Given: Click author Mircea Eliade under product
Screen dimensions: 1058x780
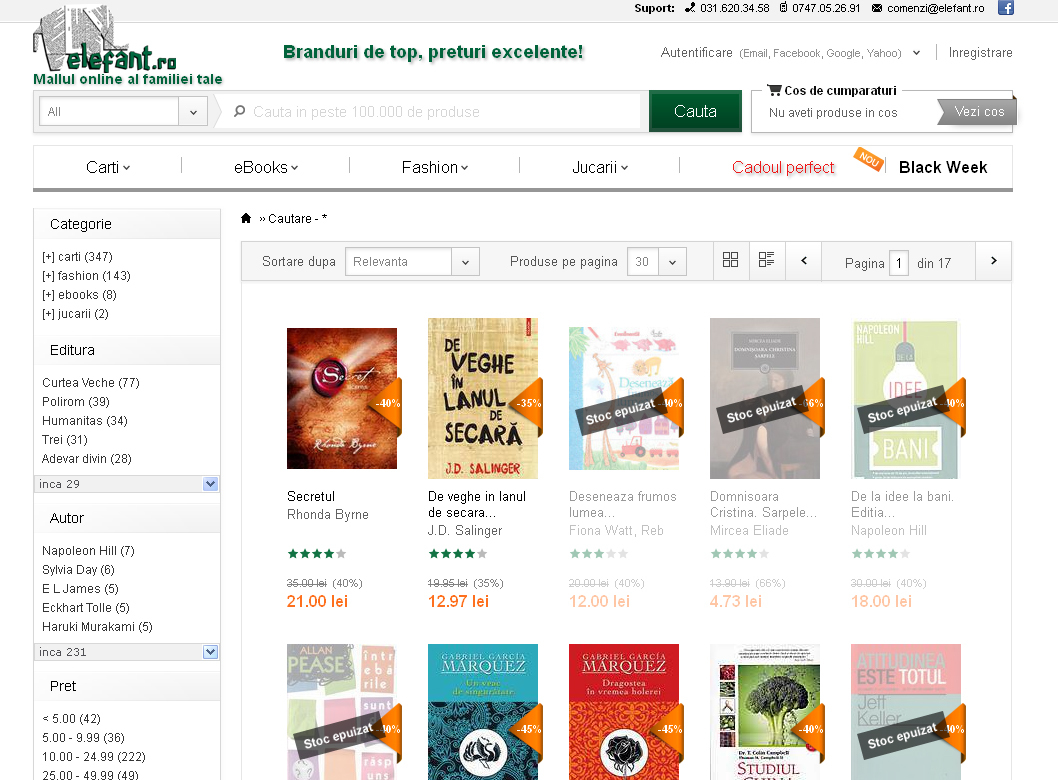Looking at the screenshot, I should pos(749,530).
